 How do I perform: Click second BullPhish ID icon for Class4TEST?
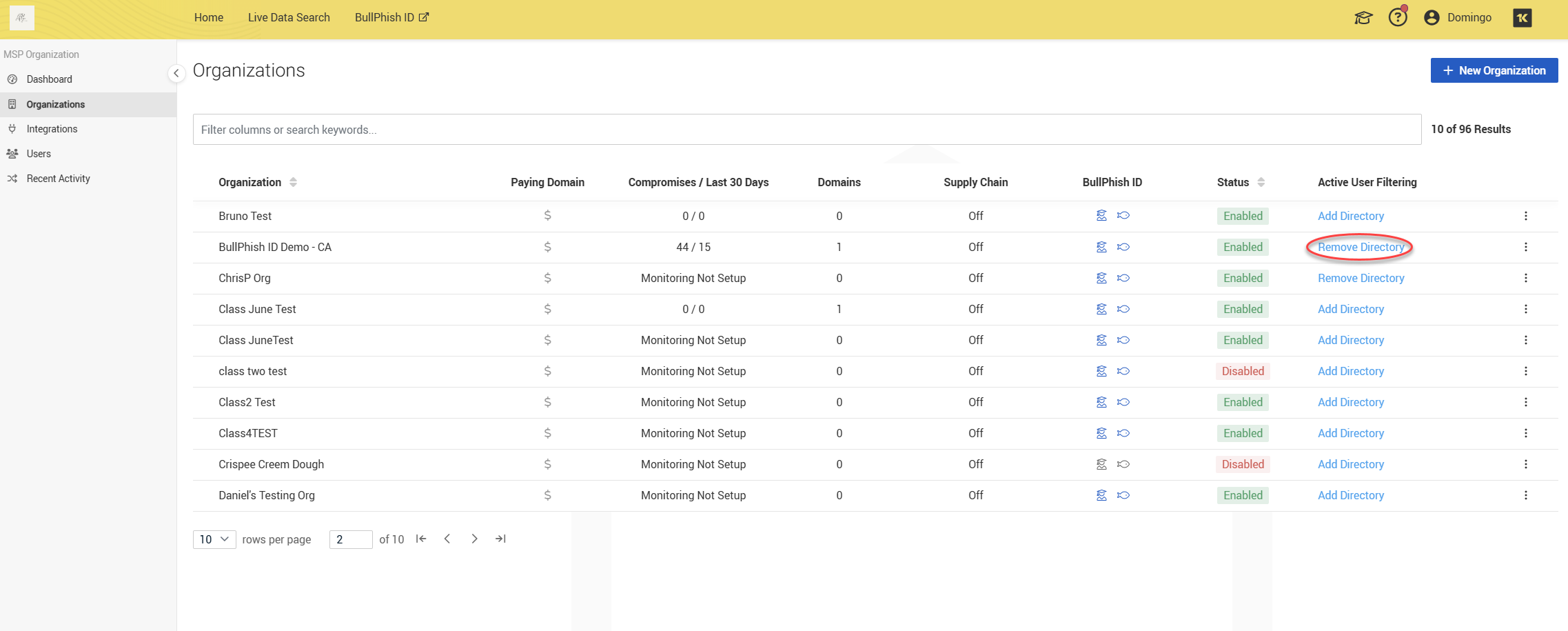1123,433
